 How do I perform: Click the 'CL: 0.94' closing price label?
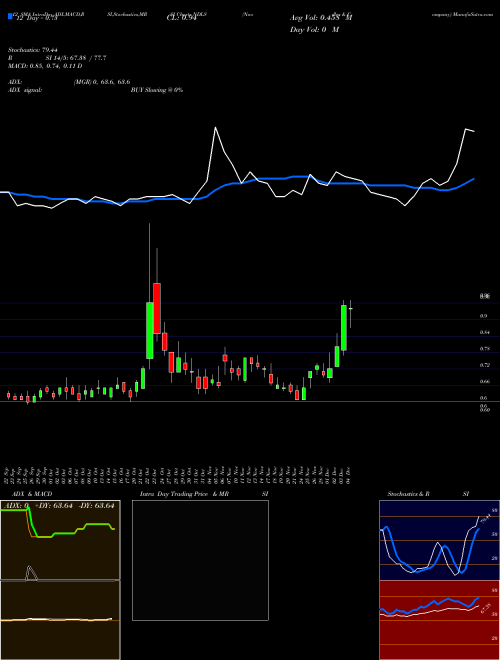(x=181, y=18)
